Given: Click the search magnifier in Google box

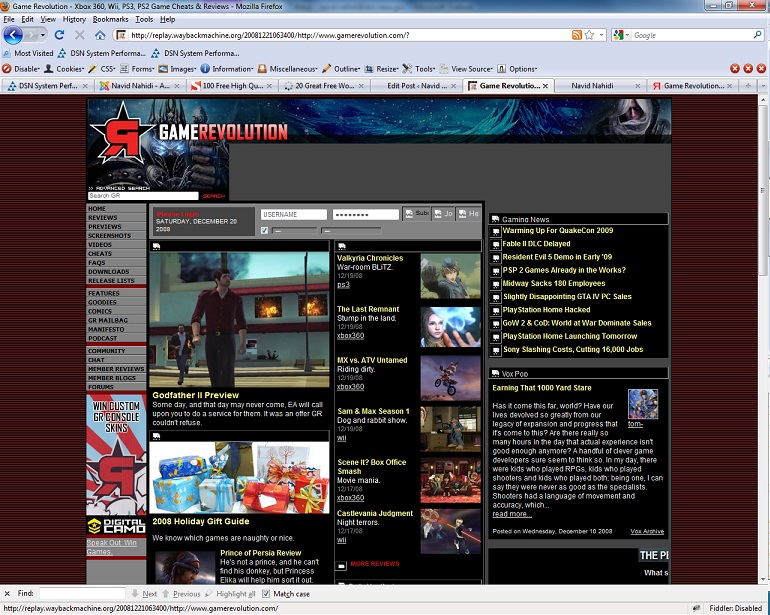Looking at the screenshot, I should pos(757,35).
